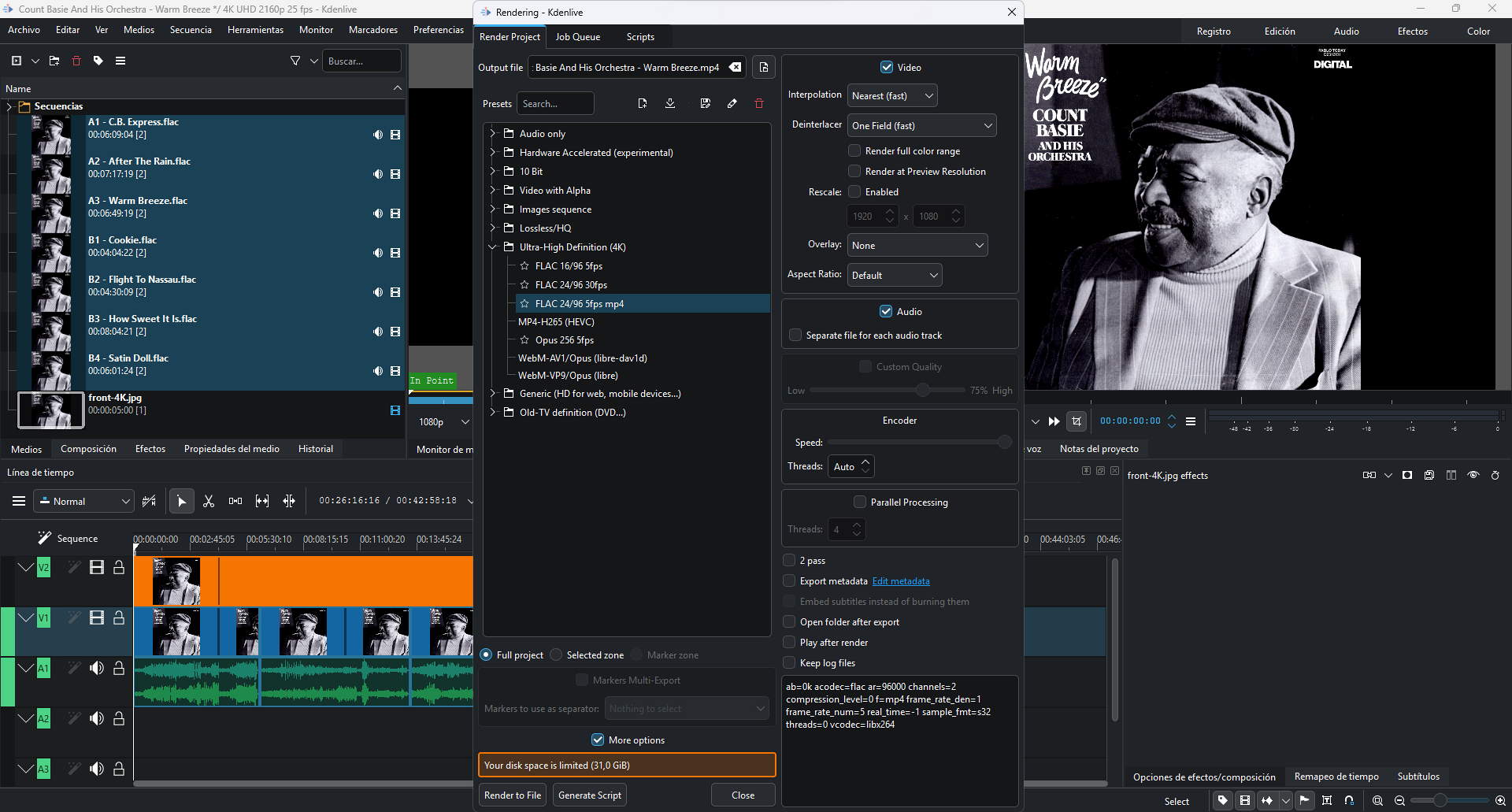The height and width of the screenshot is (812, 1512).
Task: Choose the Selected zone radio button
Action: tap(557, 654)
